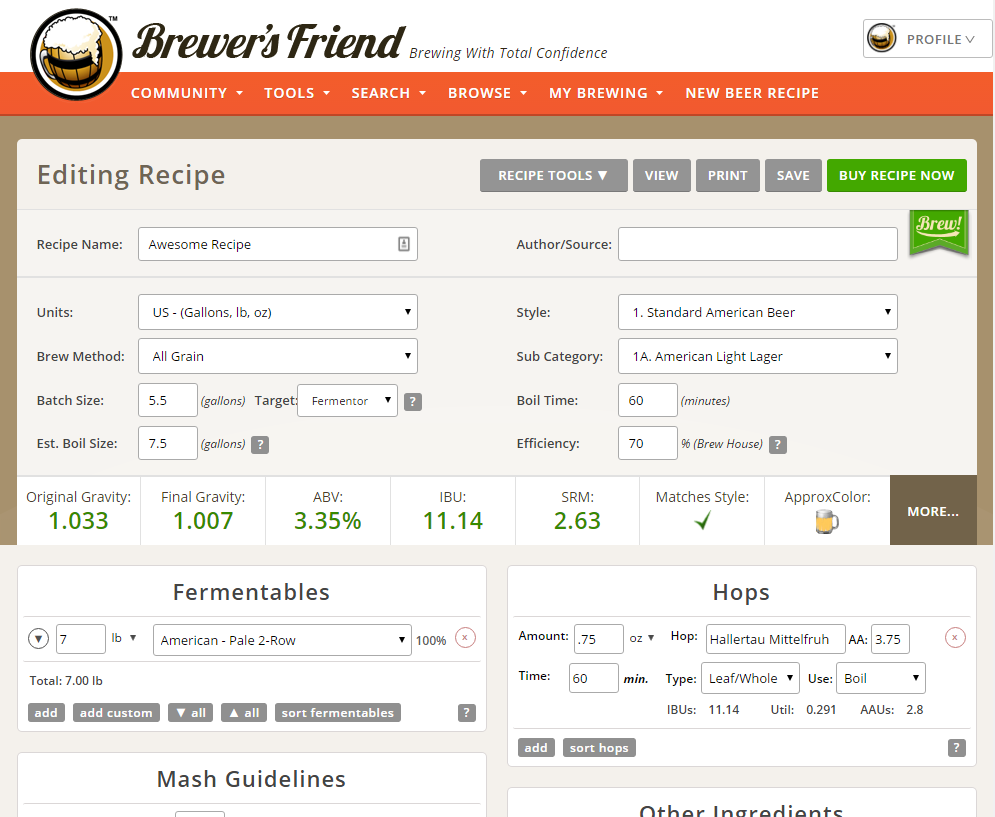Screen dimensions: 995x817
Task: Click the Efficiency input field
Action: pos(647,443)
